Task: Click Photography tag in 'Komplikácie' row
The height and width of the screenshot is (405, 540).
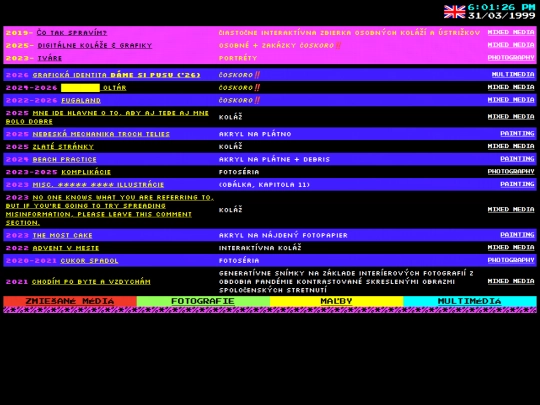Action: [511, 172]
